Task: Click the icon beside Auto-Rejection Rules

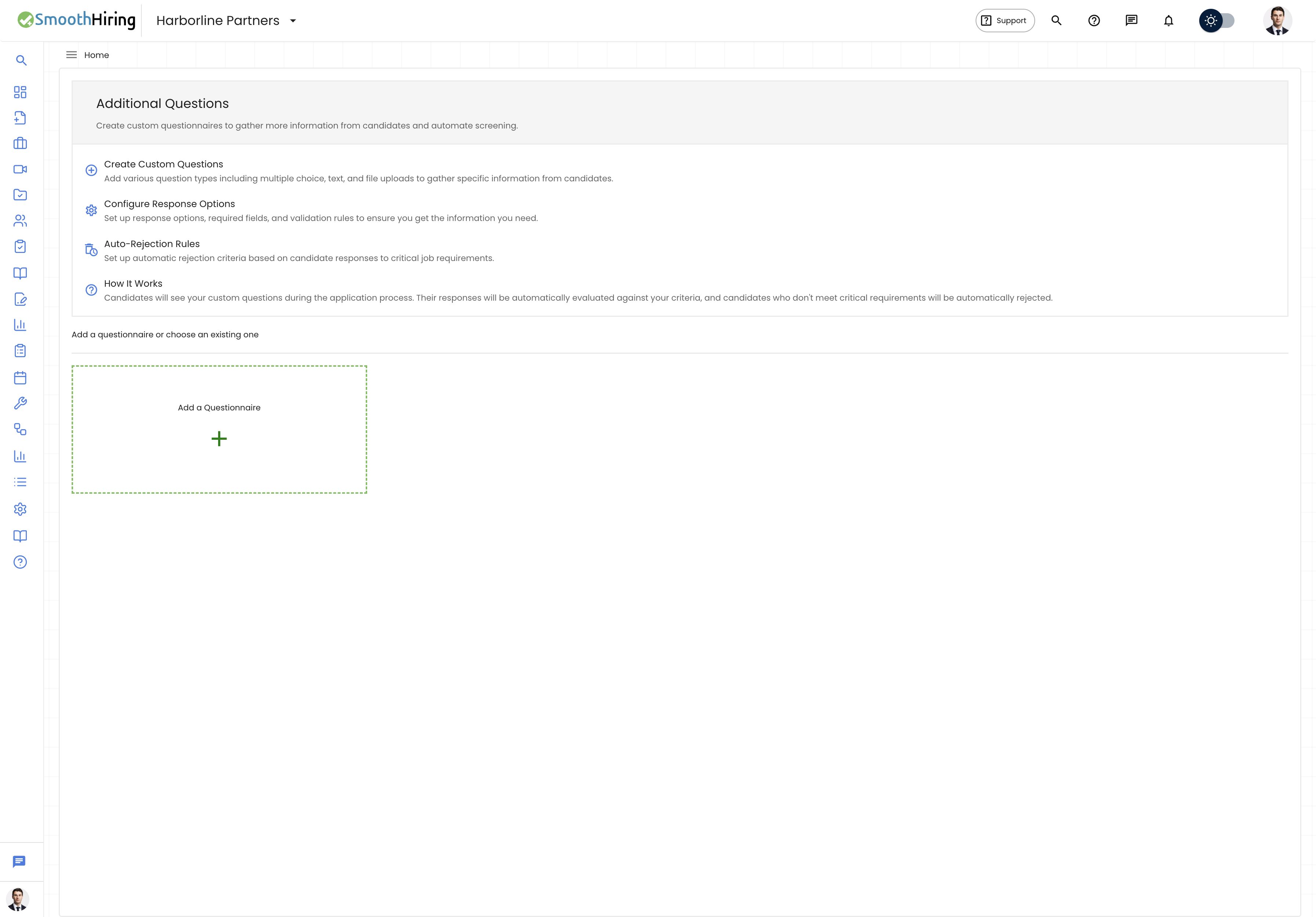Action: [91, 250]
